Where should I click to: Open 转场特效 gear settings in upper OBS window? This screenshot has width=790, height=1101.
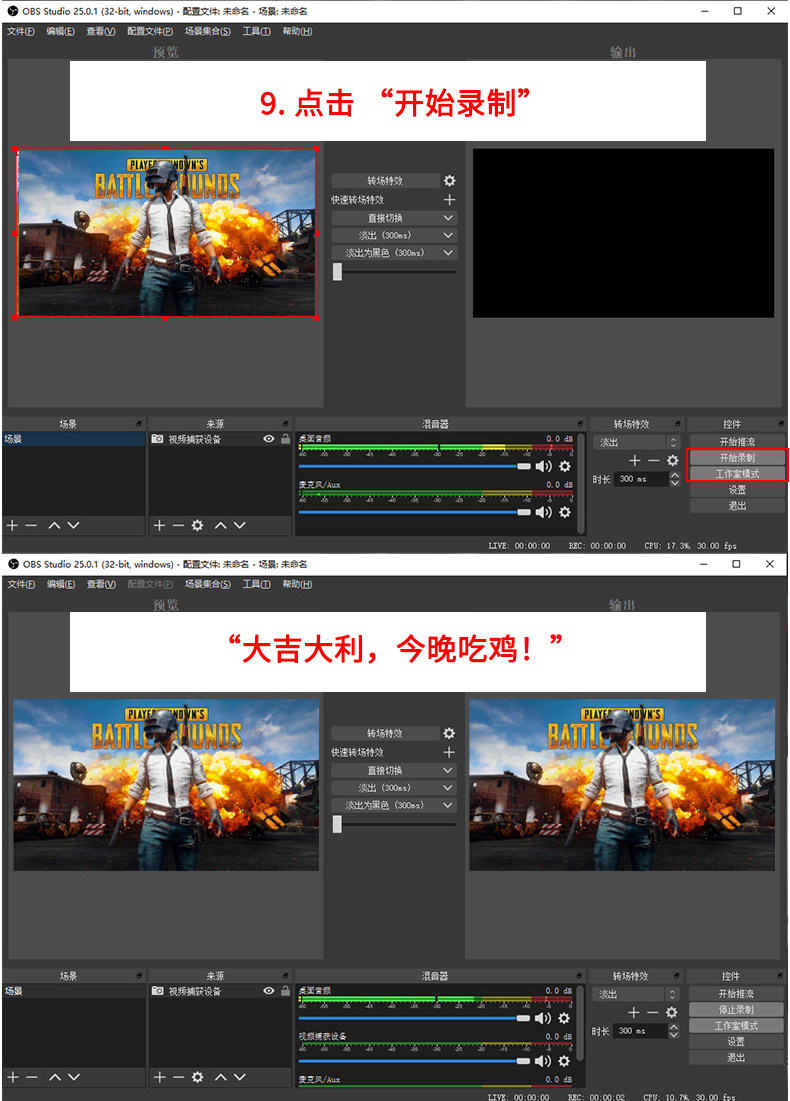coord(449,181)
